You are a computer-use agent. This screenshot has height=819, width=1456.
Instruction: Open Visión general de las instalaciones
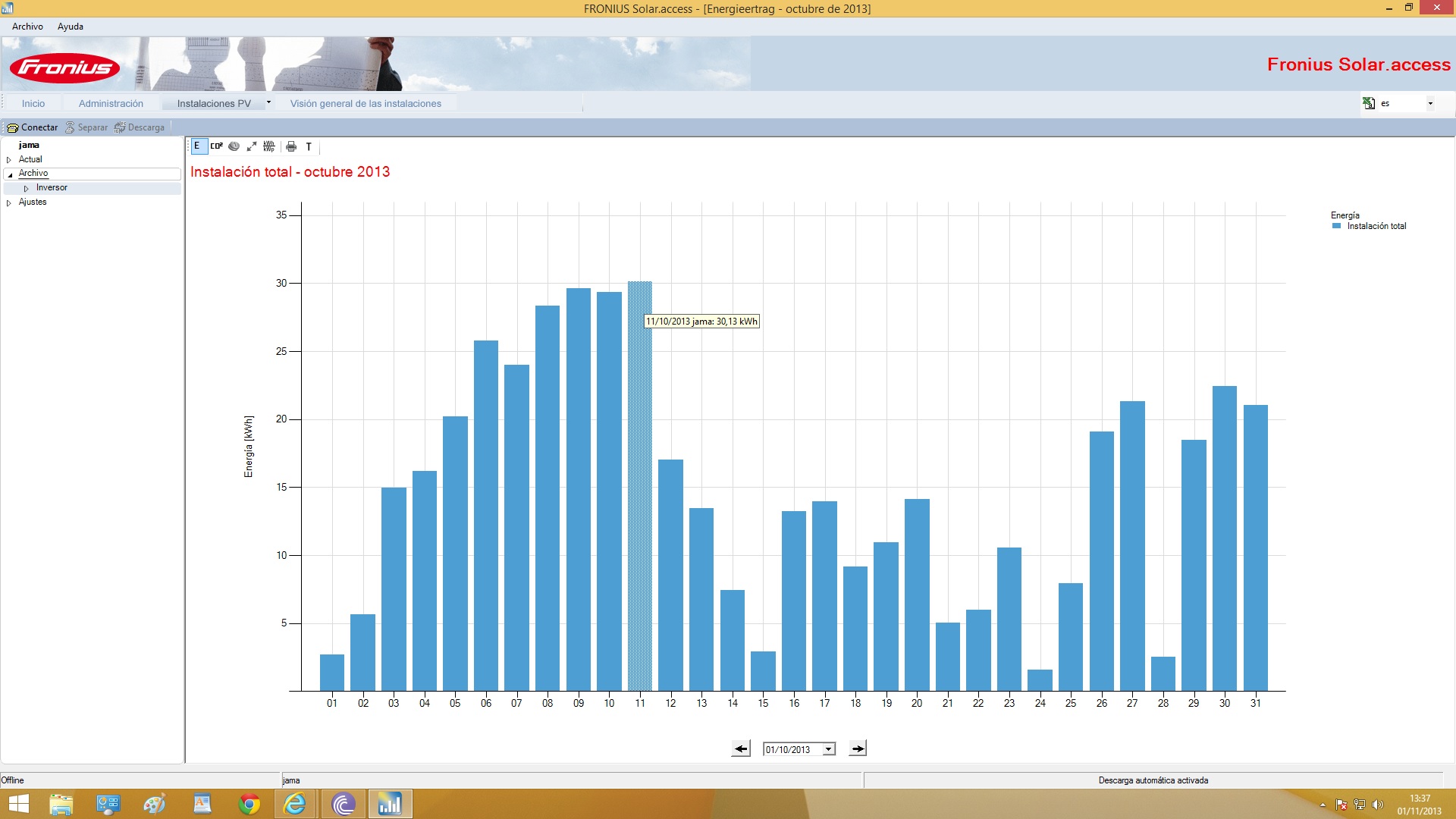coord(366,103)
